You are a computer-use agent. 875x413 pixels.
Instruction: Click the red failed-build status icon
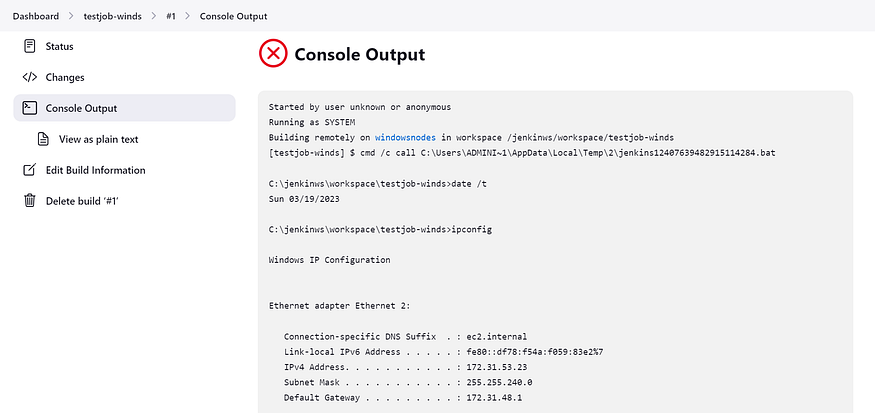coord(273,54)
